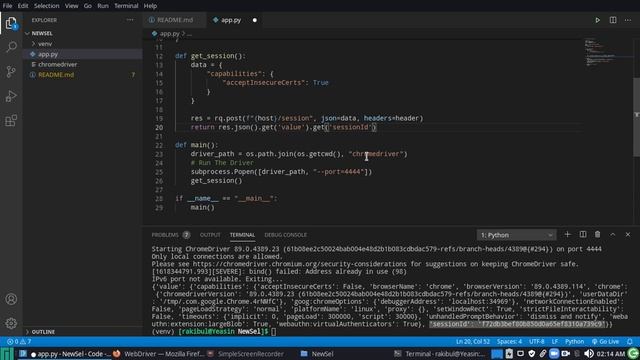Open the DEBUG CONSOLE tab

pyautogui.click(x=285, y=235)
